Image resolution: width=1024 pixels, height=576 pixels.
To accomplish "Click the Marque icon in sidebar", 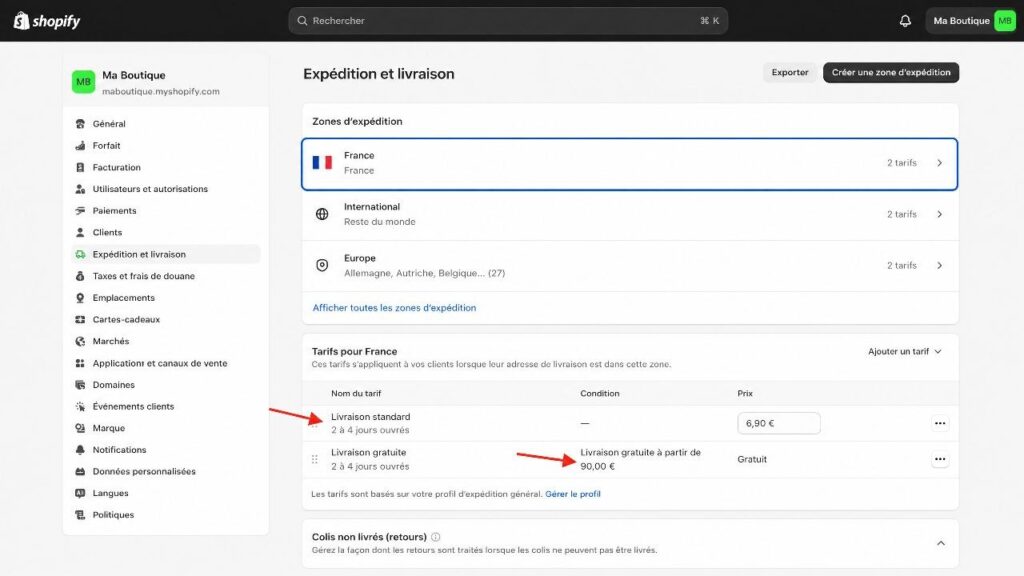I will [x=80, y=428].
